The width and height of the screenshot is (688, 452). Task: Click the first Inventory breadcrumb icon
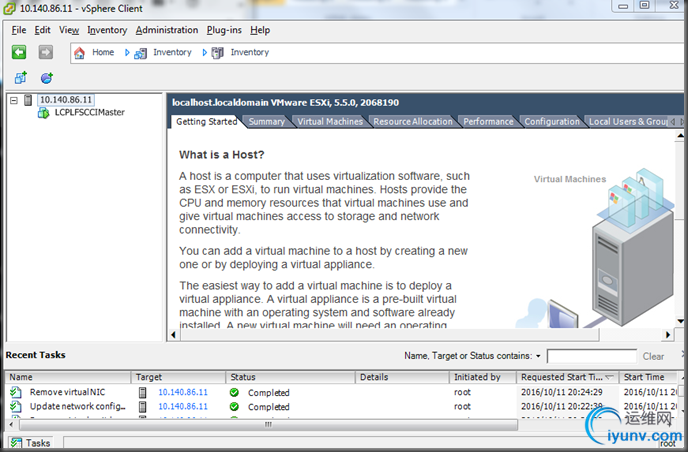pos(140,53)
